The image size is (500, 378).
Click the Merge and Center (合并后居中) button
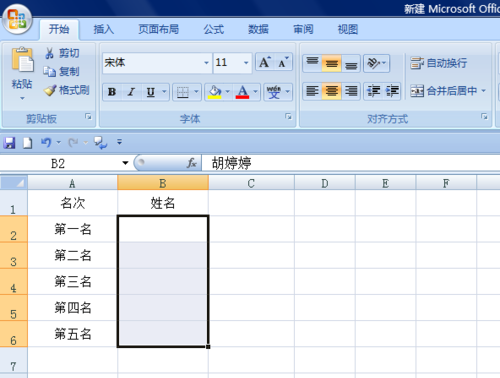(448, 91)
